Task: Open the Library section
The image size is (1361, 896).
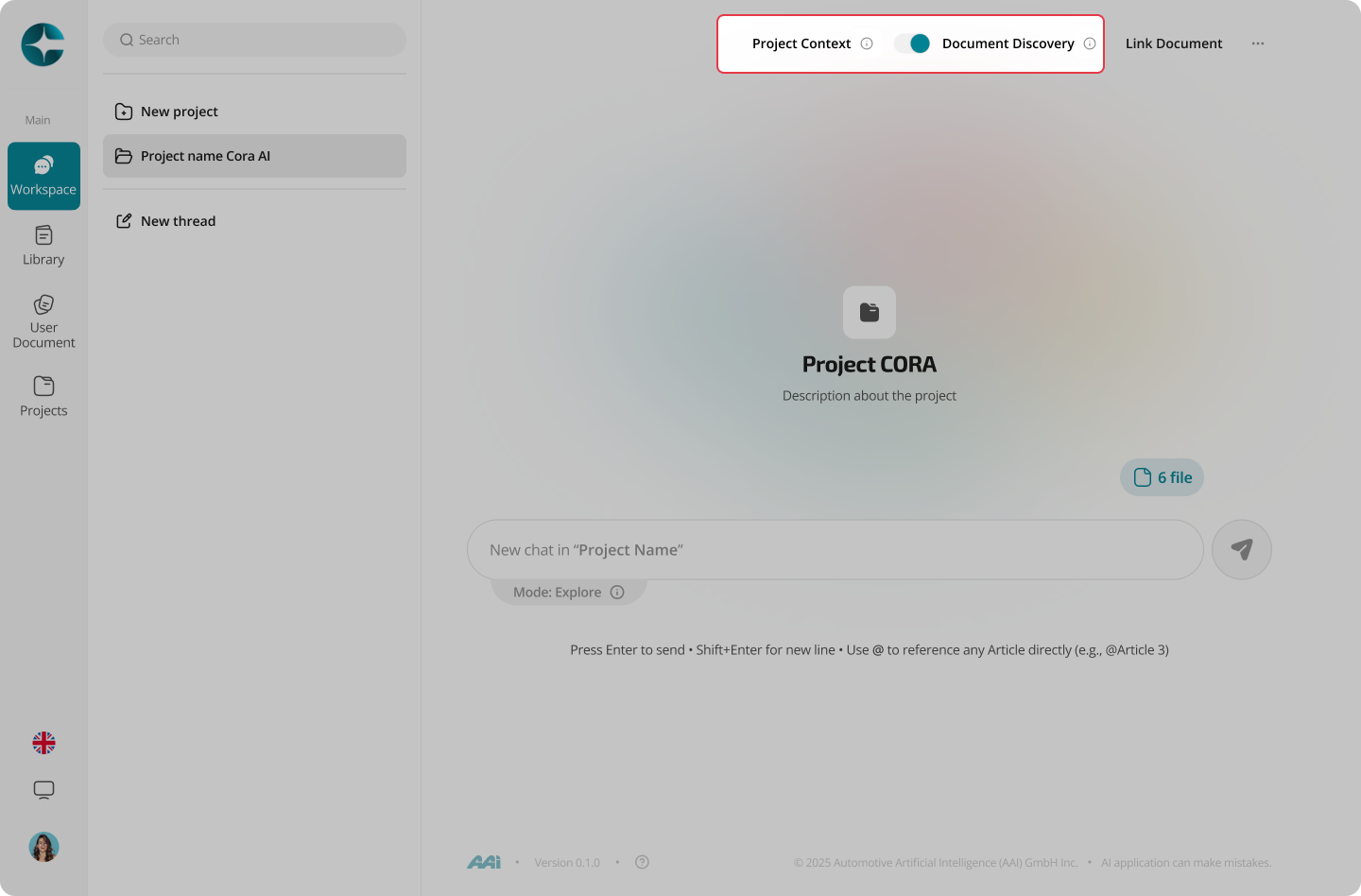Action: (43, 246)
